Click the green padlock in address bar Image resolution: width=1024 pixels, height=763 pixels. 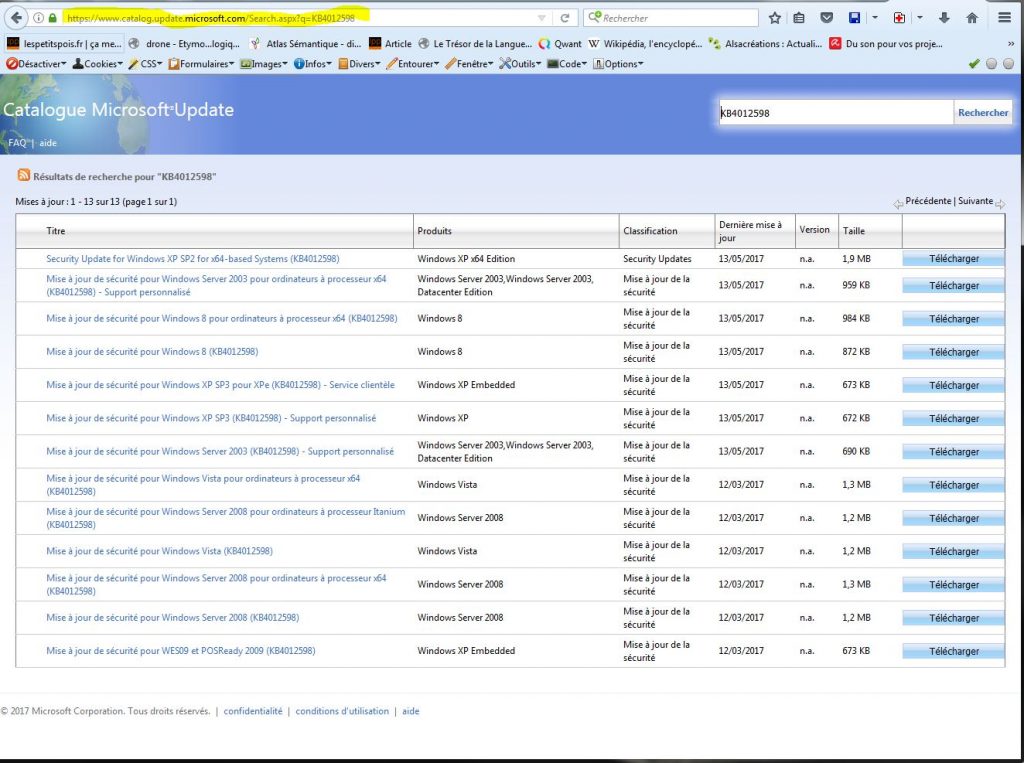tap(52, 18)
